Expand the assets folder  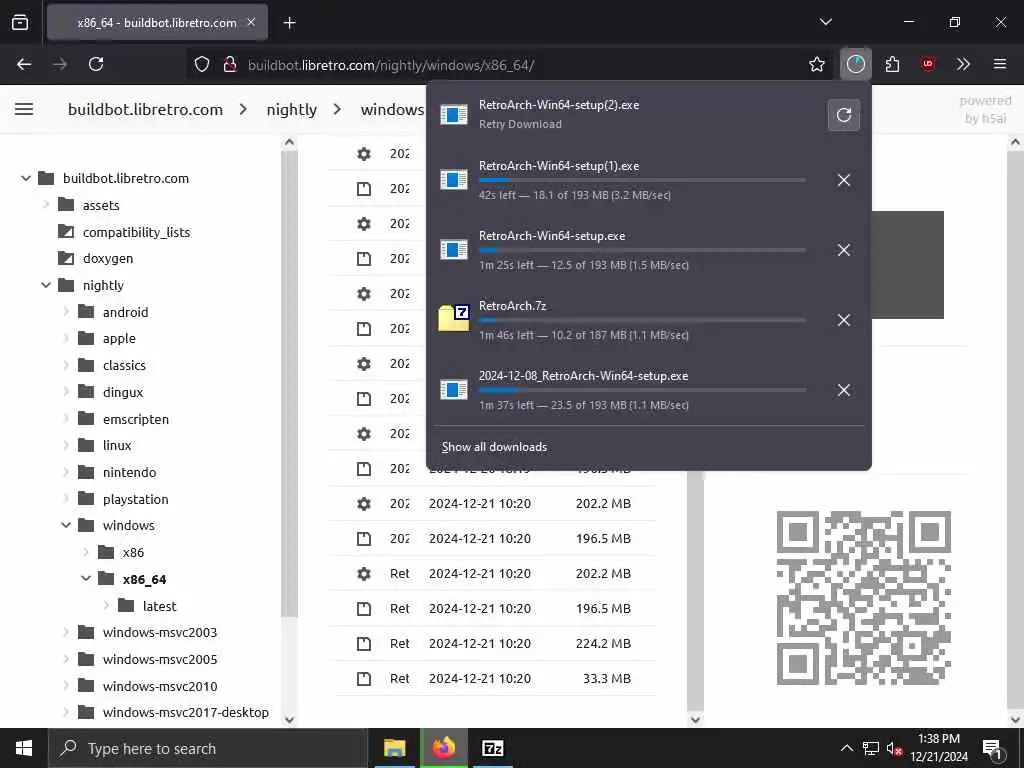(46, 204)
